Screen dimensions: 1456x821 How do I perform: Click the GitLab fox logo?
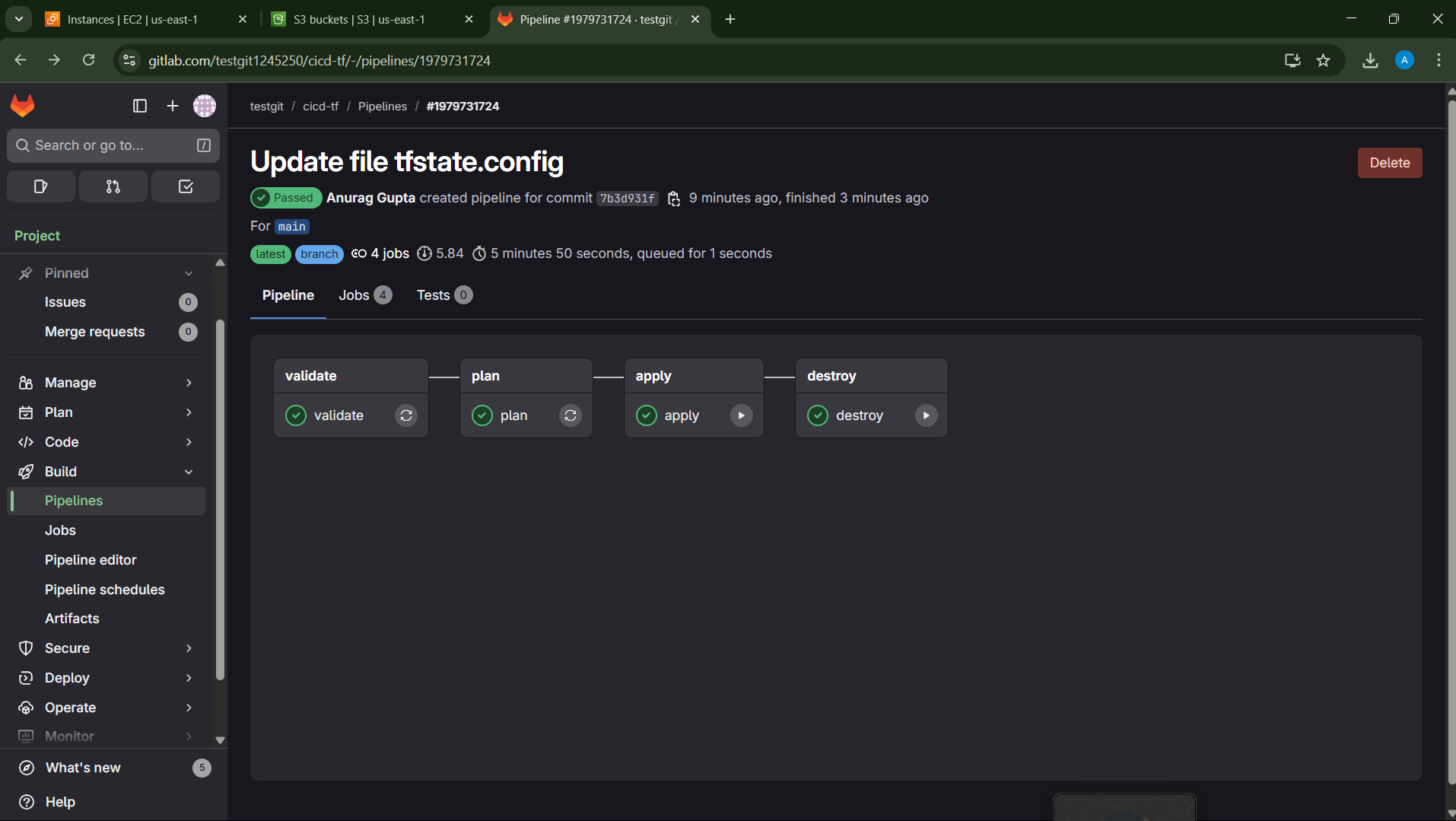[23, 106]
